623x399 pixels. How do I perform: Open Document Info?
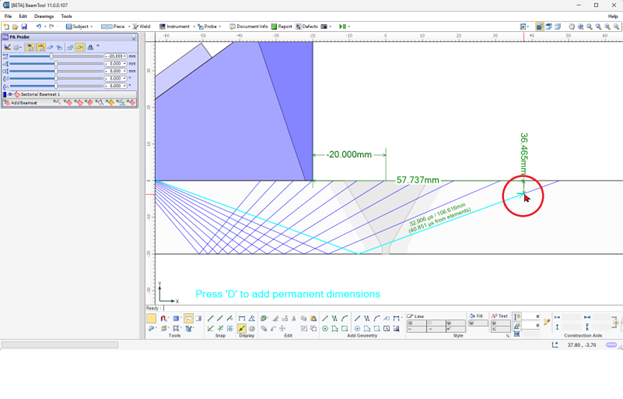click(248, 27)
